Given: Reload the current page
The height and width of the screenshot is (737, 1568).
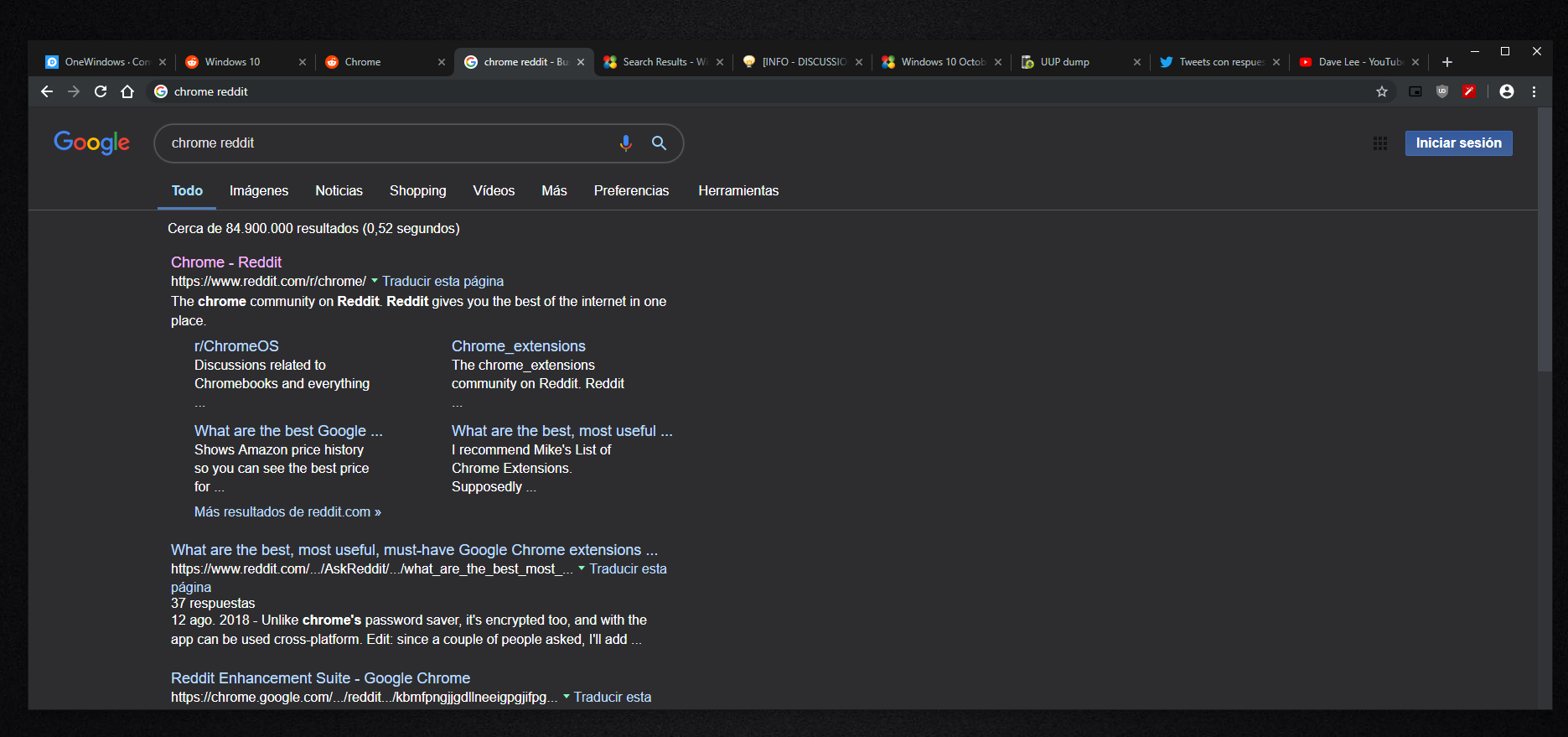Looking at the screenshot, I should point(101,91).
